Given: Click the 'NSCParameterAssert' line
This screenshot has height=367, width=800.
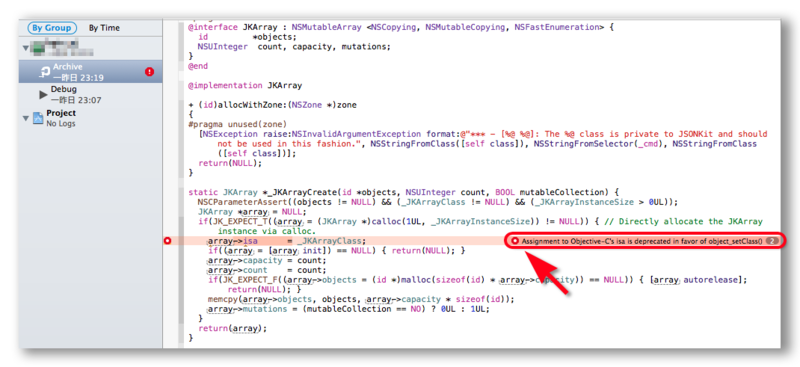Looking at the screenshot, I should pyautogui.click(x=438, y=202).
